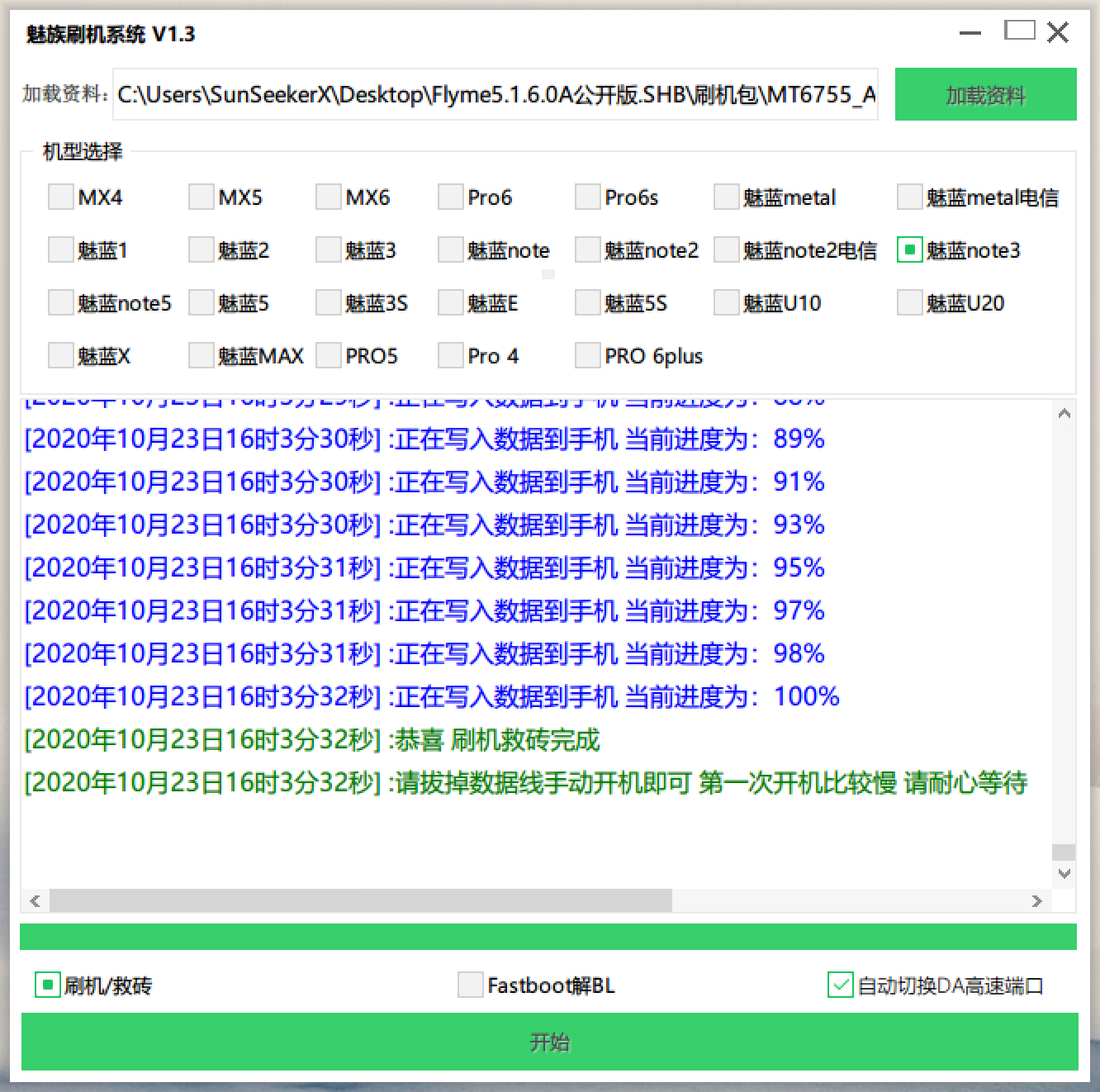Click the file path input field
1100x1092 pixels.
click(495, 95)
